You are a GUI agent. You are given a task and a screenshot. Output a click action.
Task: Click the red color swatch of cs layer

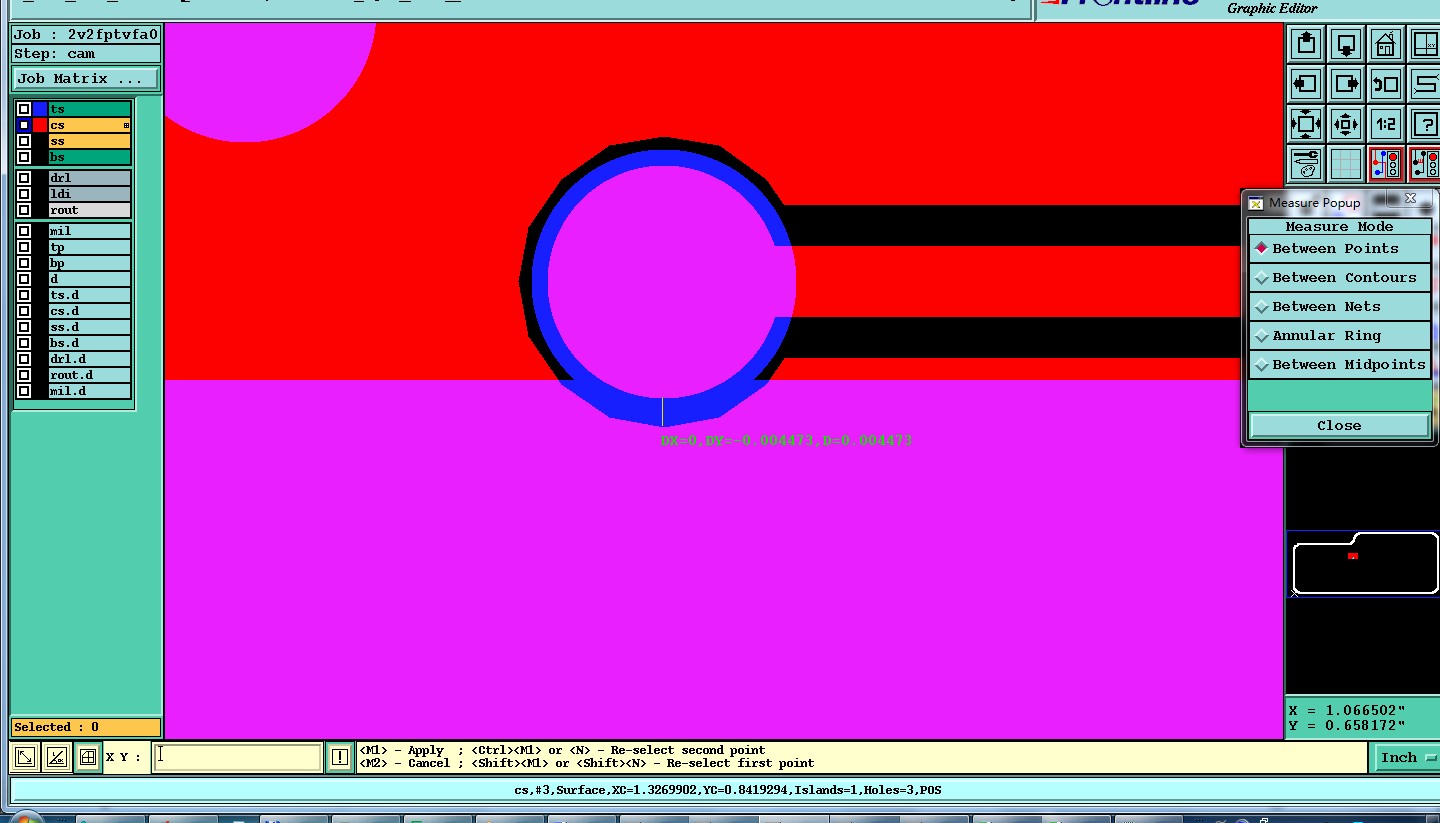tap(40, 125)
